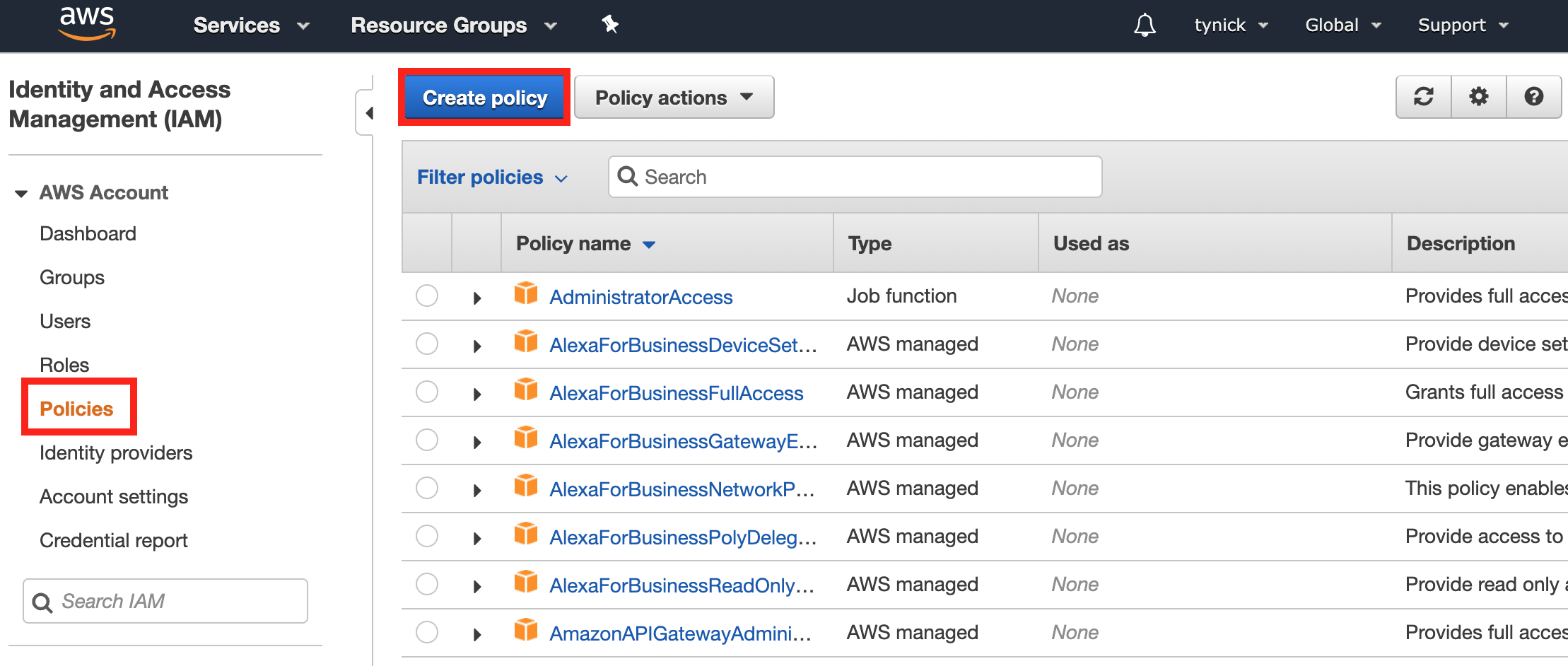
Task: Open the AdministratorAccess policy link
Action: [641, 297]
